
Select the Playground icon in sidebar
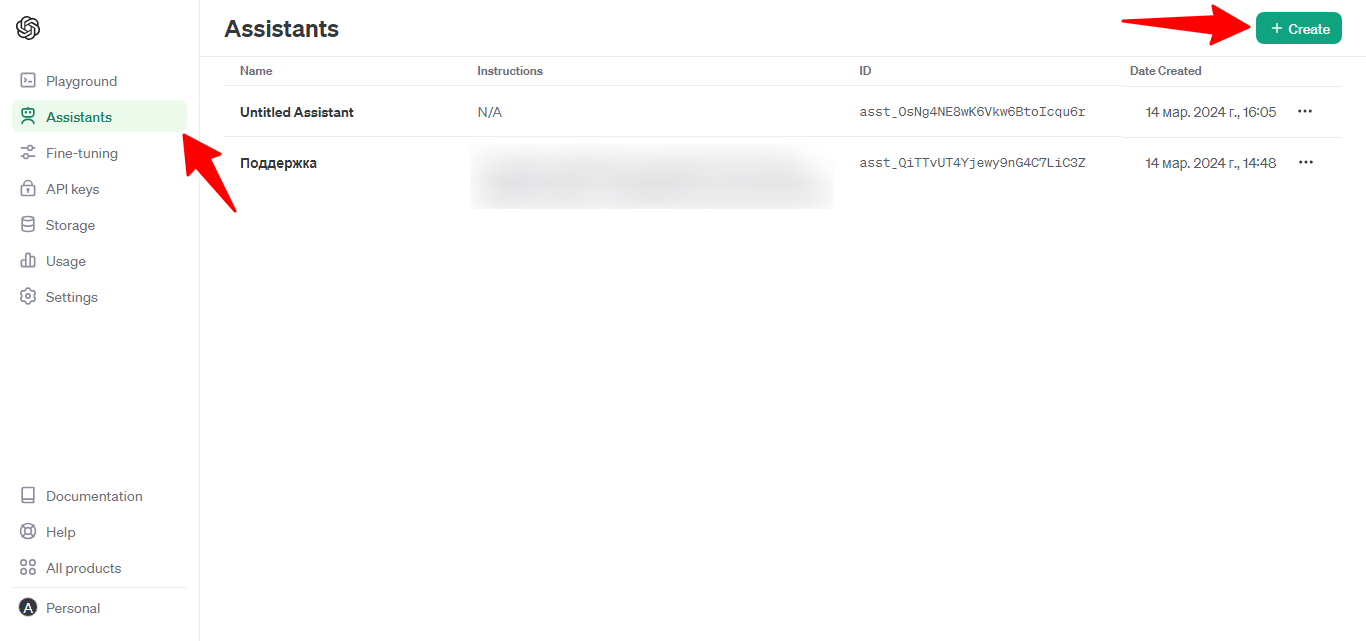pos(28,80)
